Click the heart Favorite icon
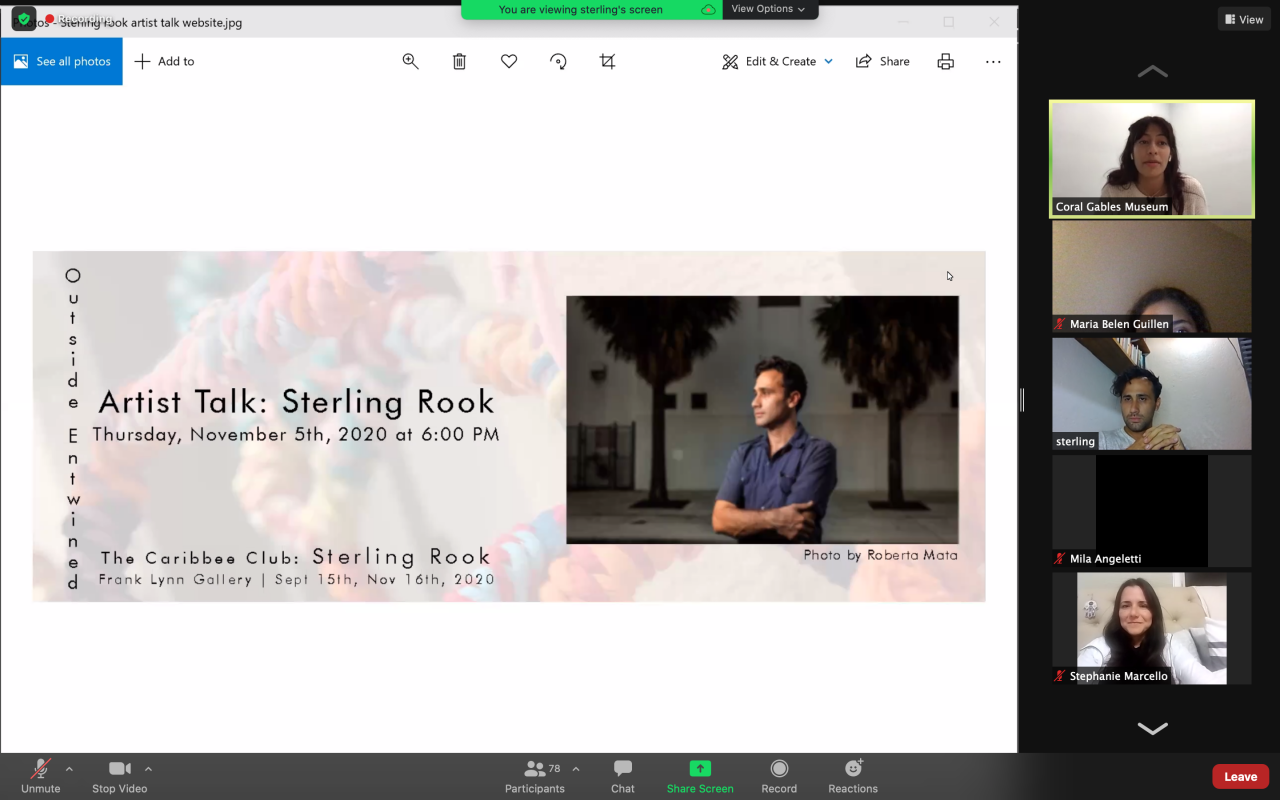1280x800 pixels. click(x=509, y=61)
